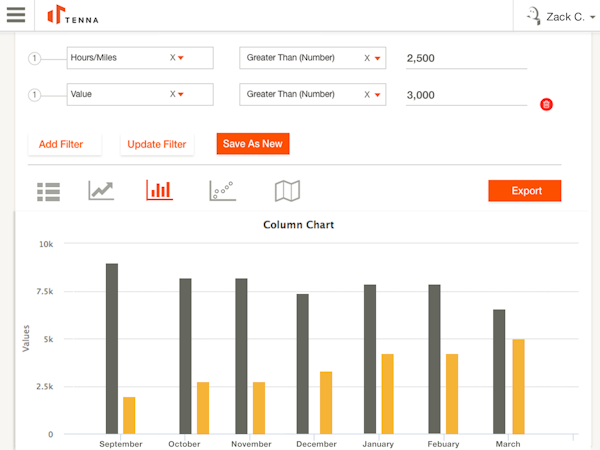Image resolution: width=600 pixels, height=450 pixels.
Task: Click the Add Filter button
Action: (61, 144)
